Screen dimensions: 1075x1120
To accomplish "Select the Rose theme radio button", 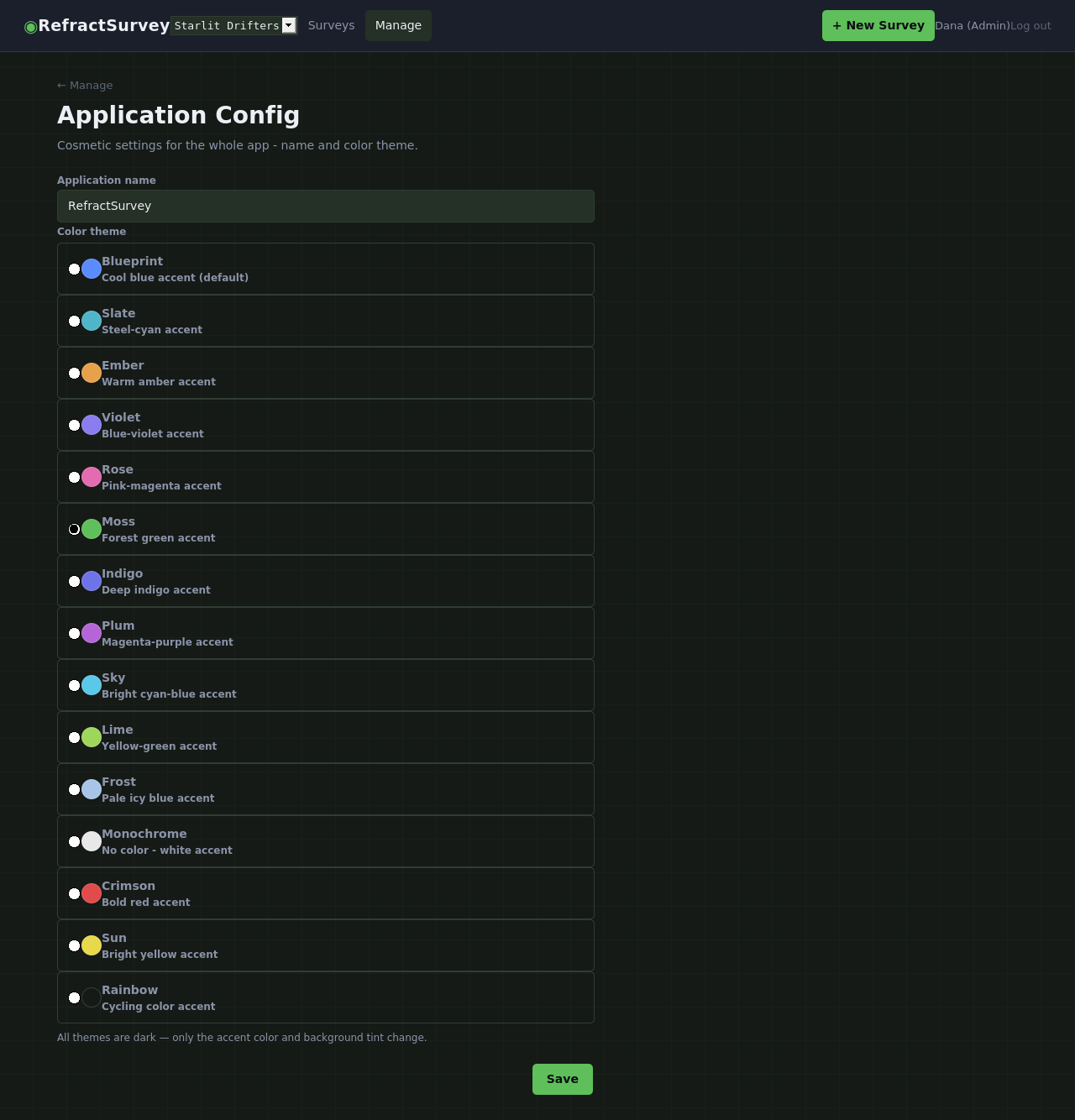I will point(74,477).
